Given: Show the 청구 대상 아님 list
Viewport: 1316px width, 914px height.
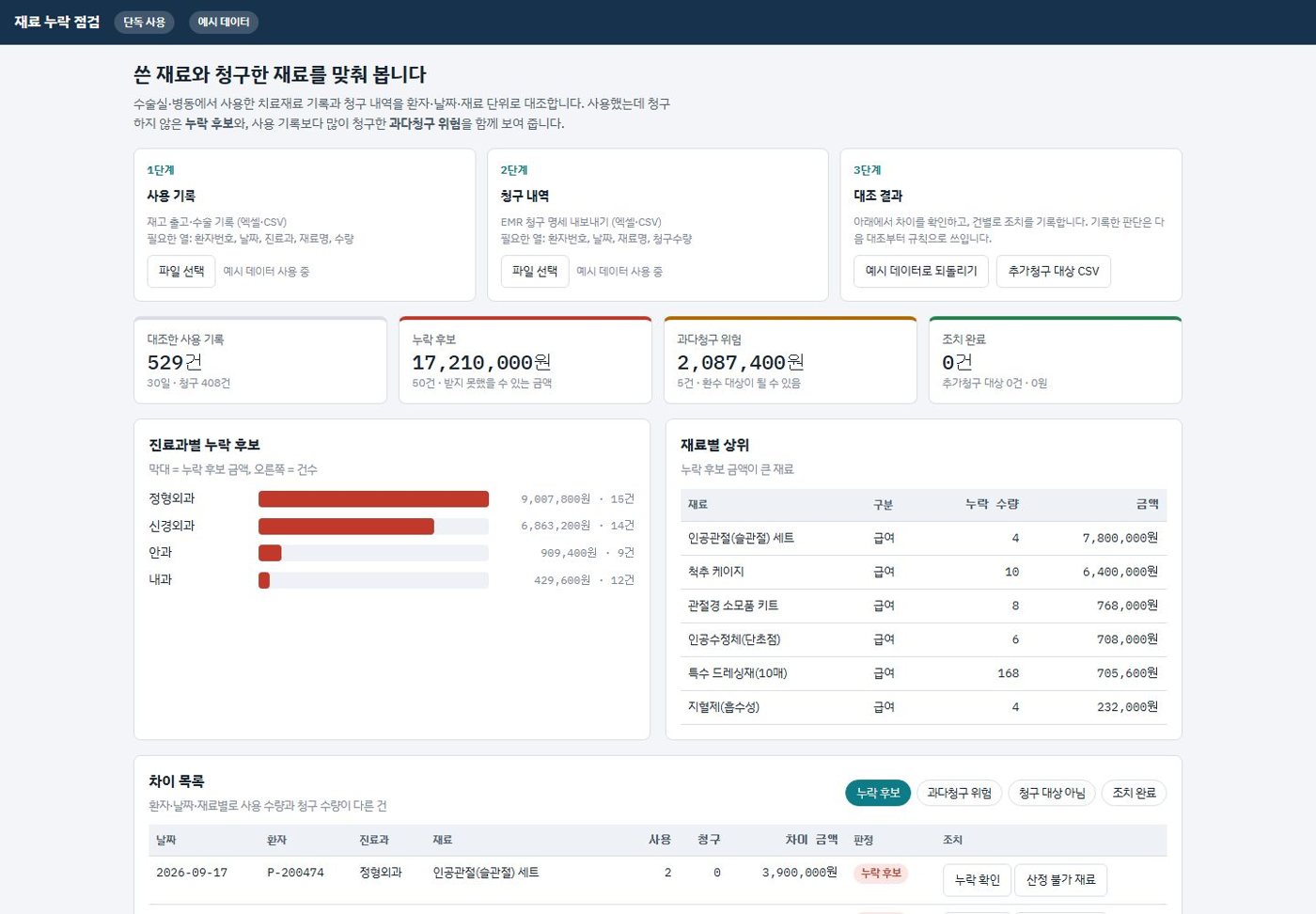Looking at the screenshot, I should tap(1052, 793).
